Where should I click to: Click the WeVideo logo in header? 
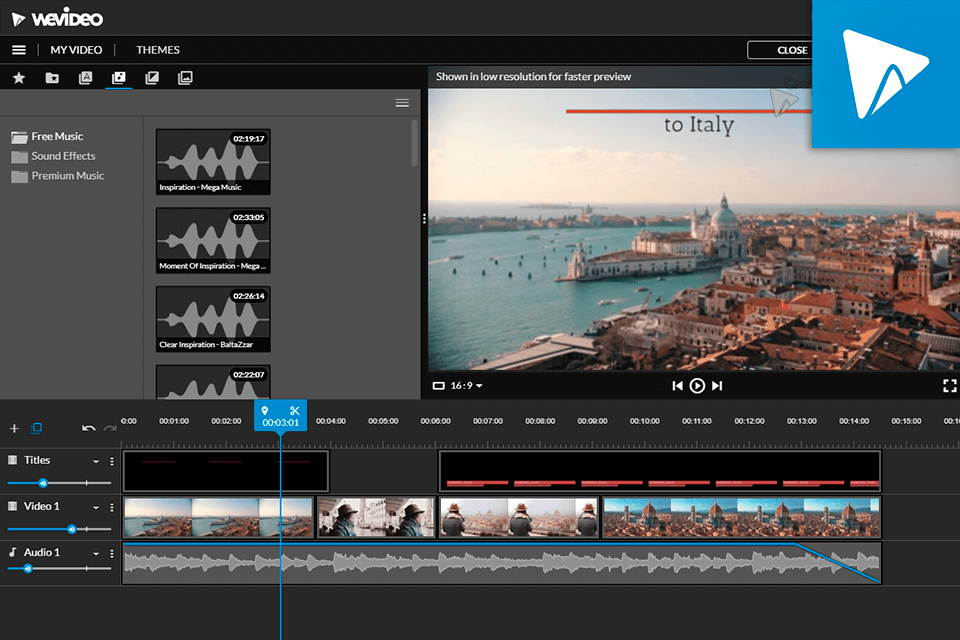58,18
